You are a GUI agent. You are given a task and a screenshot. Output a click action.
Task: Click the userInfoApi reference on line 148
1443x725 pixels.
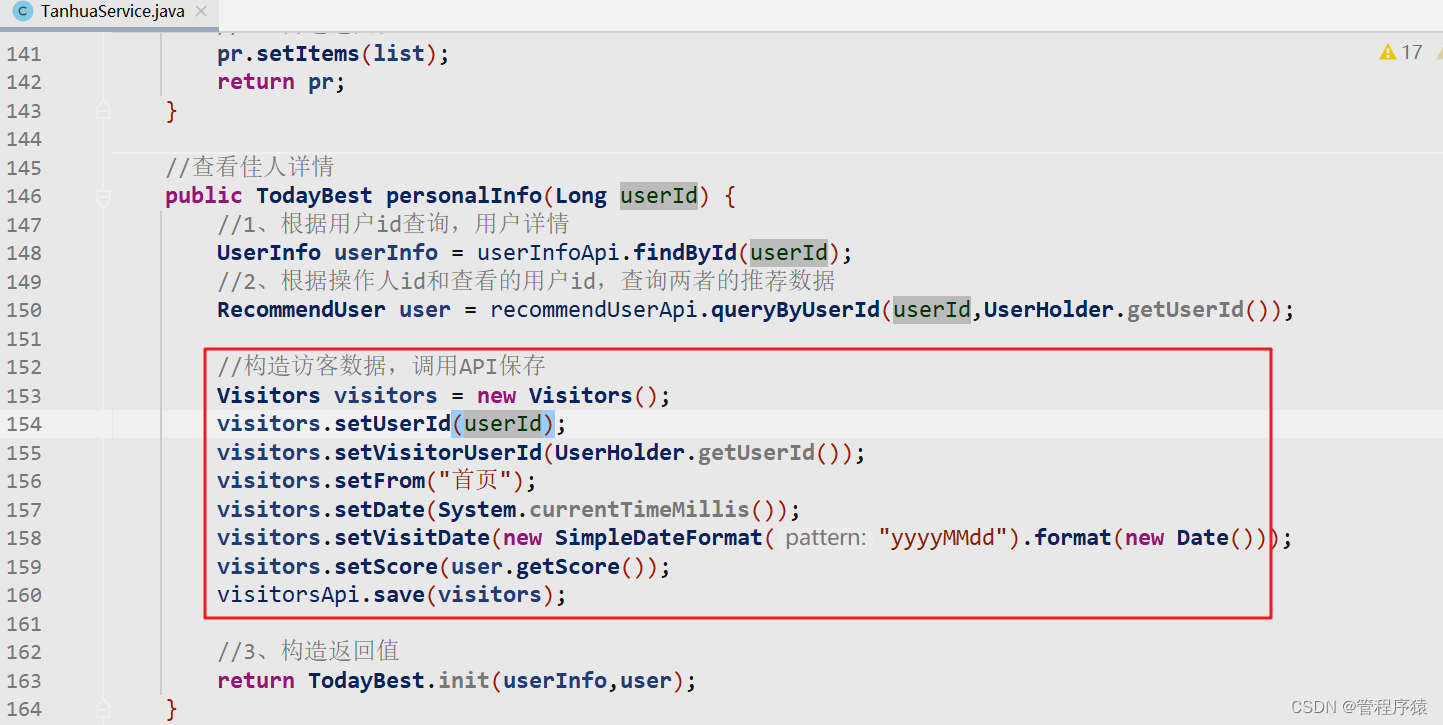(x=548, y=253)
